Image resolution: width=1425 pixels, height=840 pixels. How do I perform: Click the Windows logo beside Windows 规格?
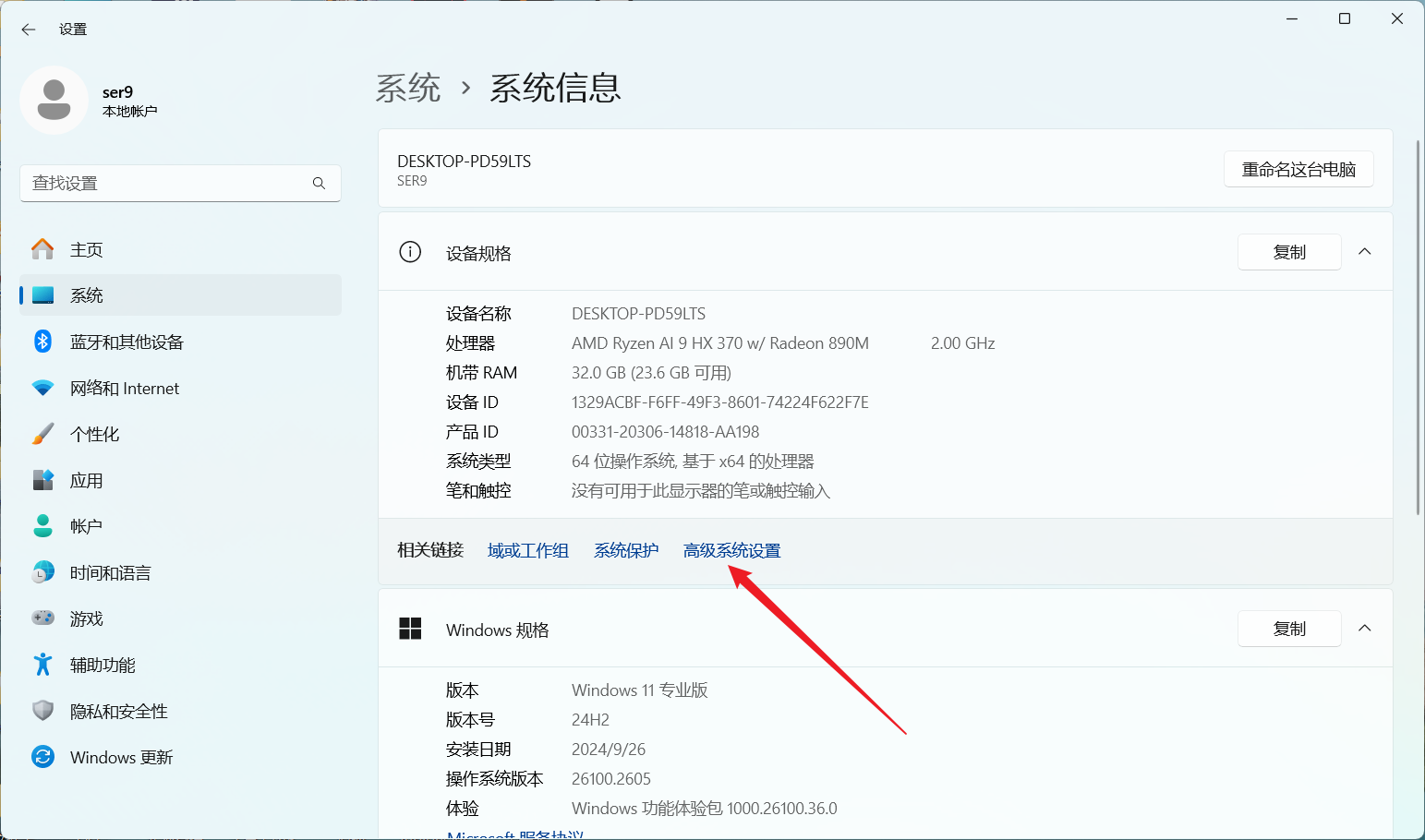[x=410, y=629]
